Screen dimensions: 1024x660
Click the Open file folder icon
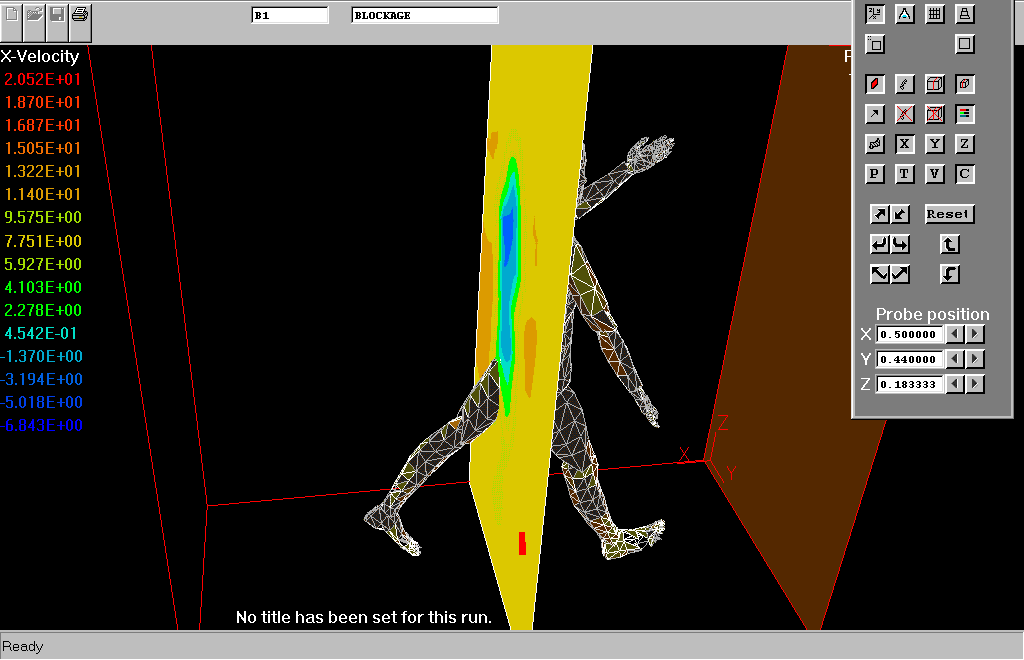click(x=35, y=14)
